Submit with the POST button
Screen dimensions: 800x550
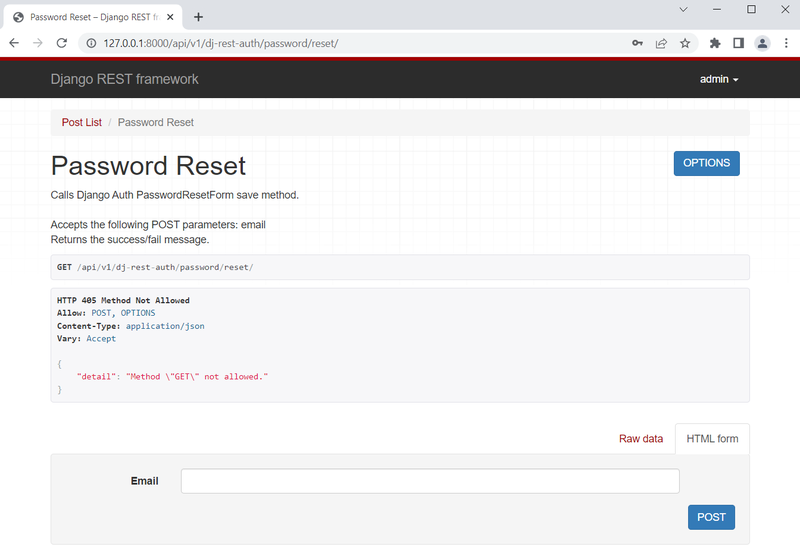[x=711, y=517]
